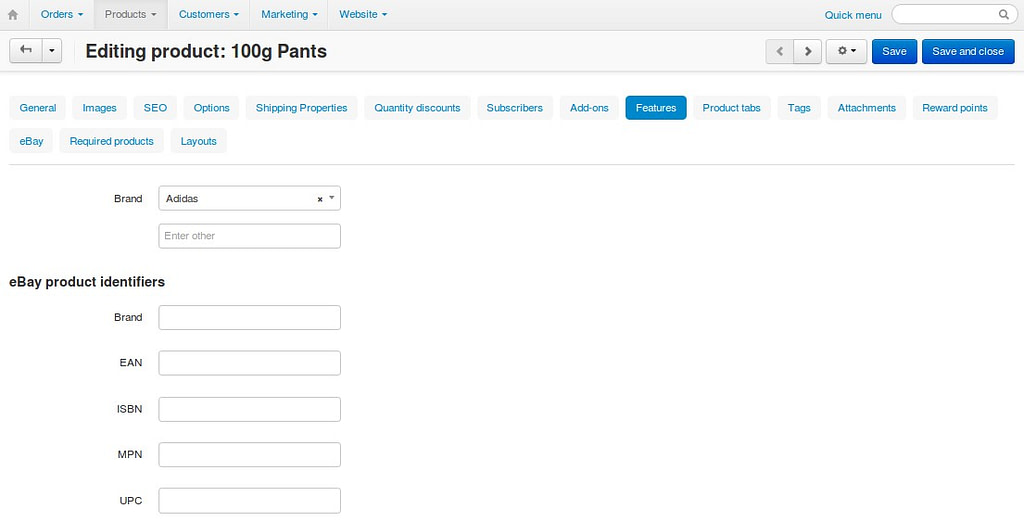Open the Orders menu

pos(62,14)
